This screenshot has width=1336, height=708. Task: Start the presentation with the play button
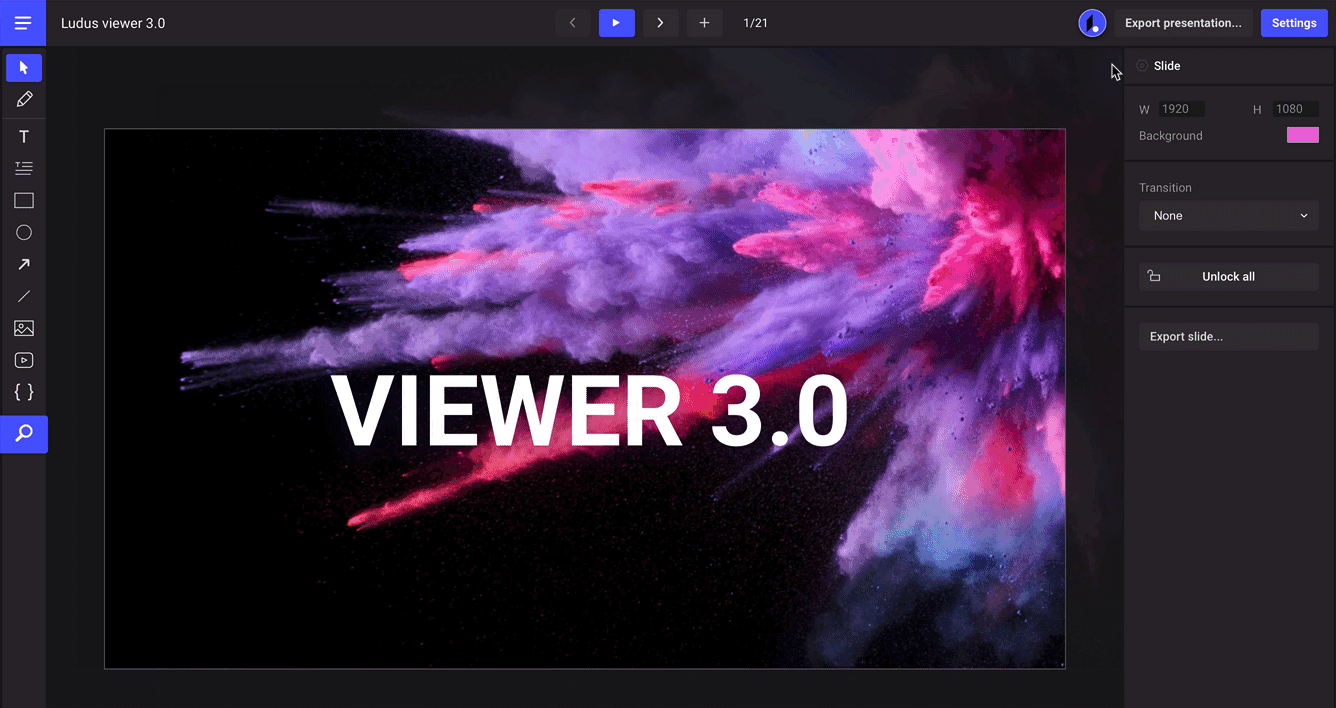point(617,23)
